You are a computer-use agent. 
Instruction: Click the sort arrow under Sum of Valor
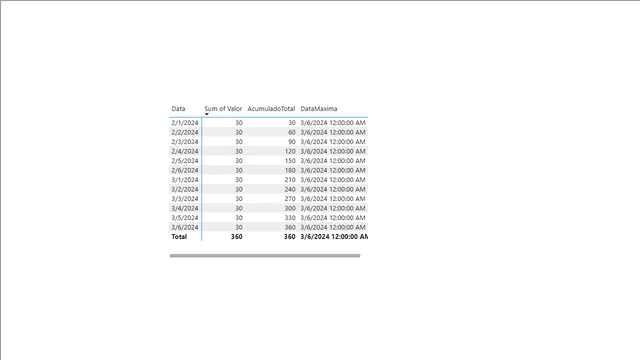pos(207,114)
